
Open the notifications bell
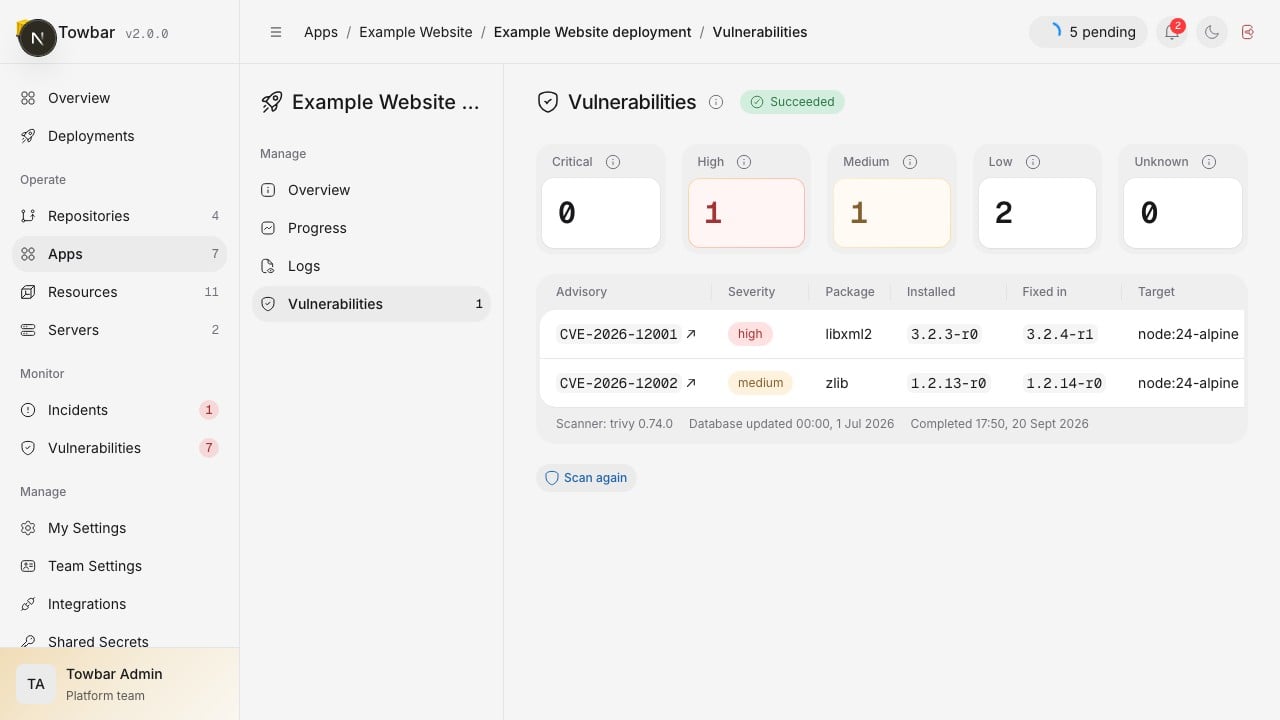[x=1172, y=32]
